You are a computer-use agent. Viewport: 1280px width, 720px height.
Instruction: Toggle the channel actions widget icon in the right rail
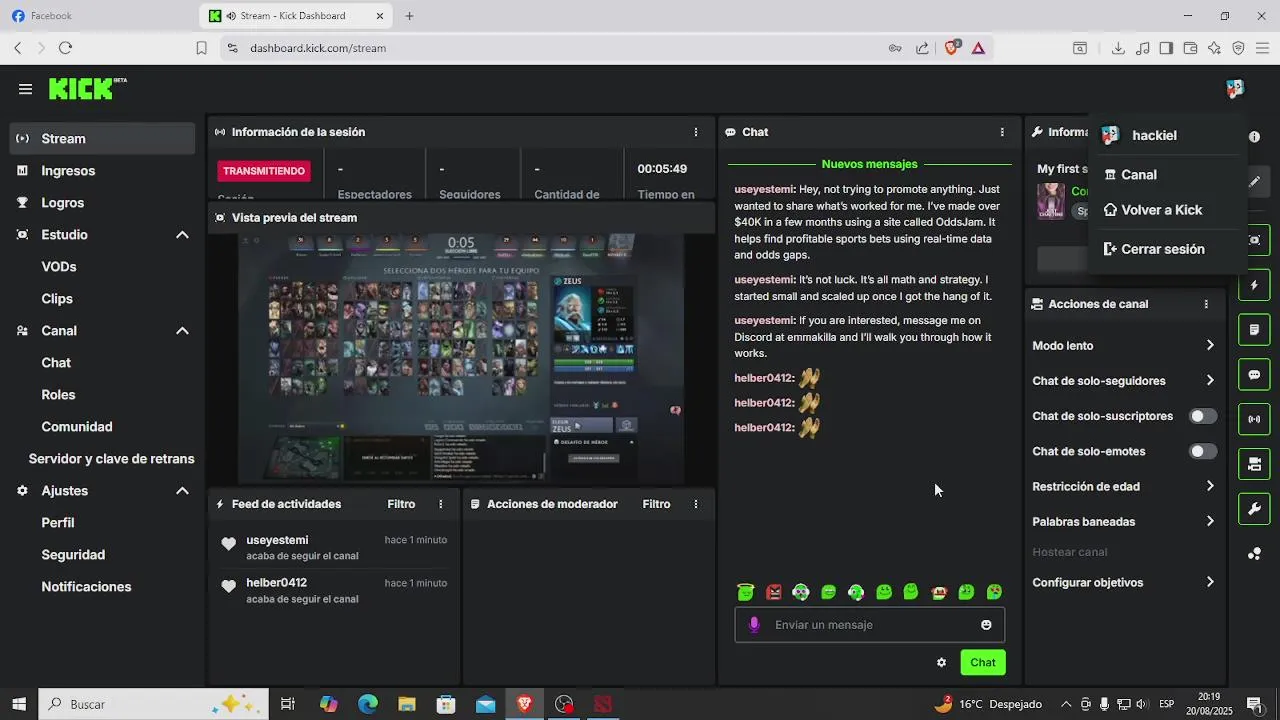click(x=1254, y=464)
